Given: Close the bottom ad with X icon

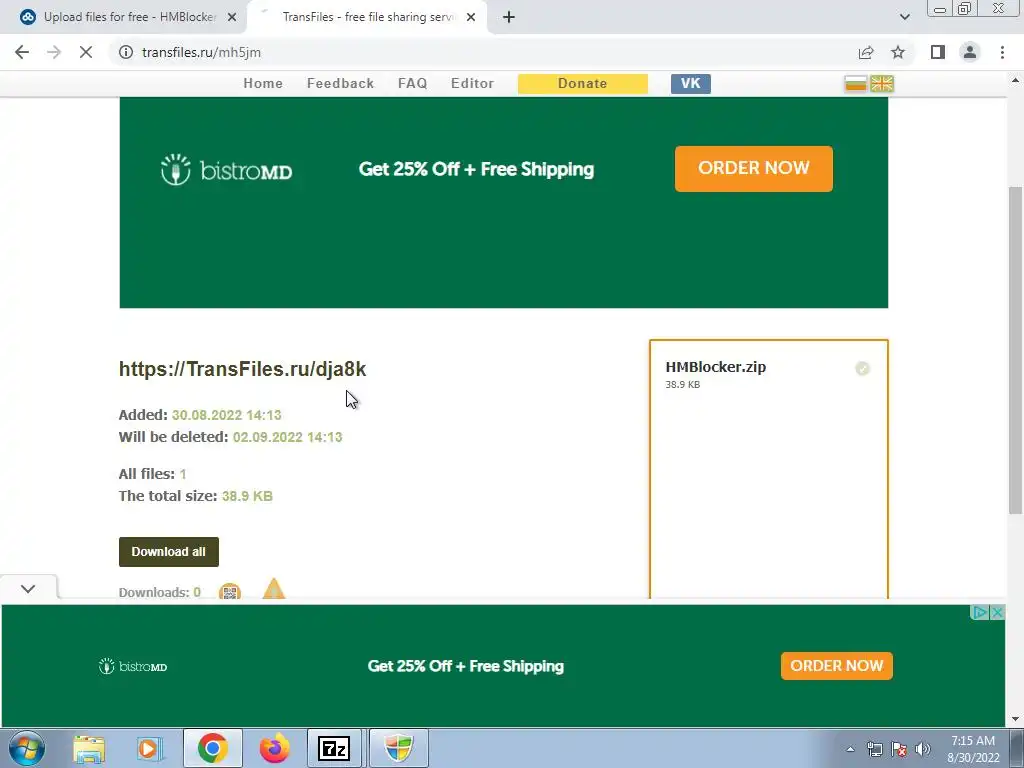Looking at the screenshot, I should pyautogui.click(x=997, y=613).
